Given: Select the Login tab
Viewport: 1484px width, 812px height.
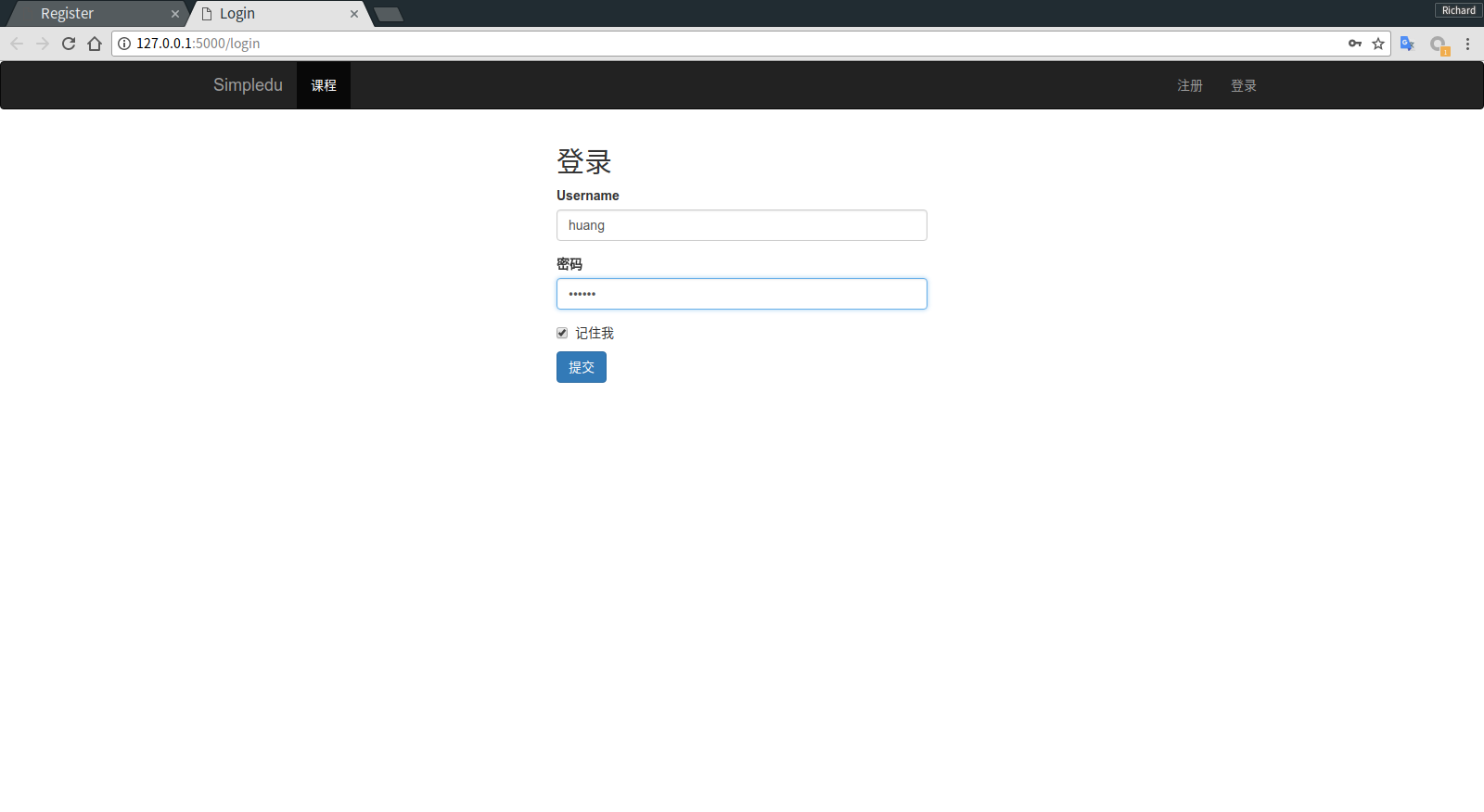Looking at the screenshot, I should (x=278, y=14).
